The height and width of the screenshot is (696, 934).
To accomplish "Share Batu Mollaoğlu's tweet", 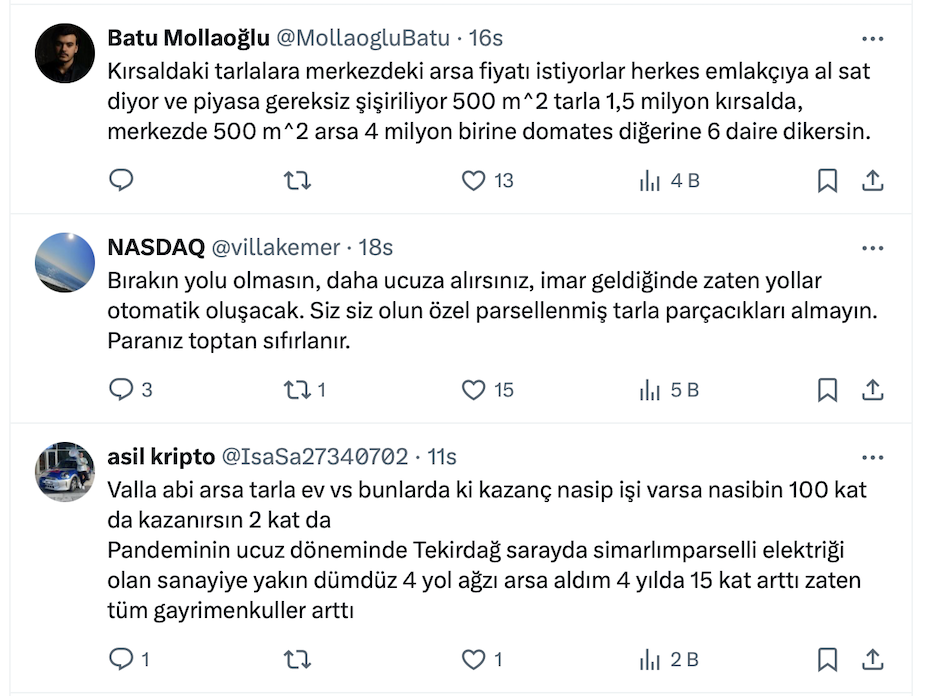I will point(872,180).
